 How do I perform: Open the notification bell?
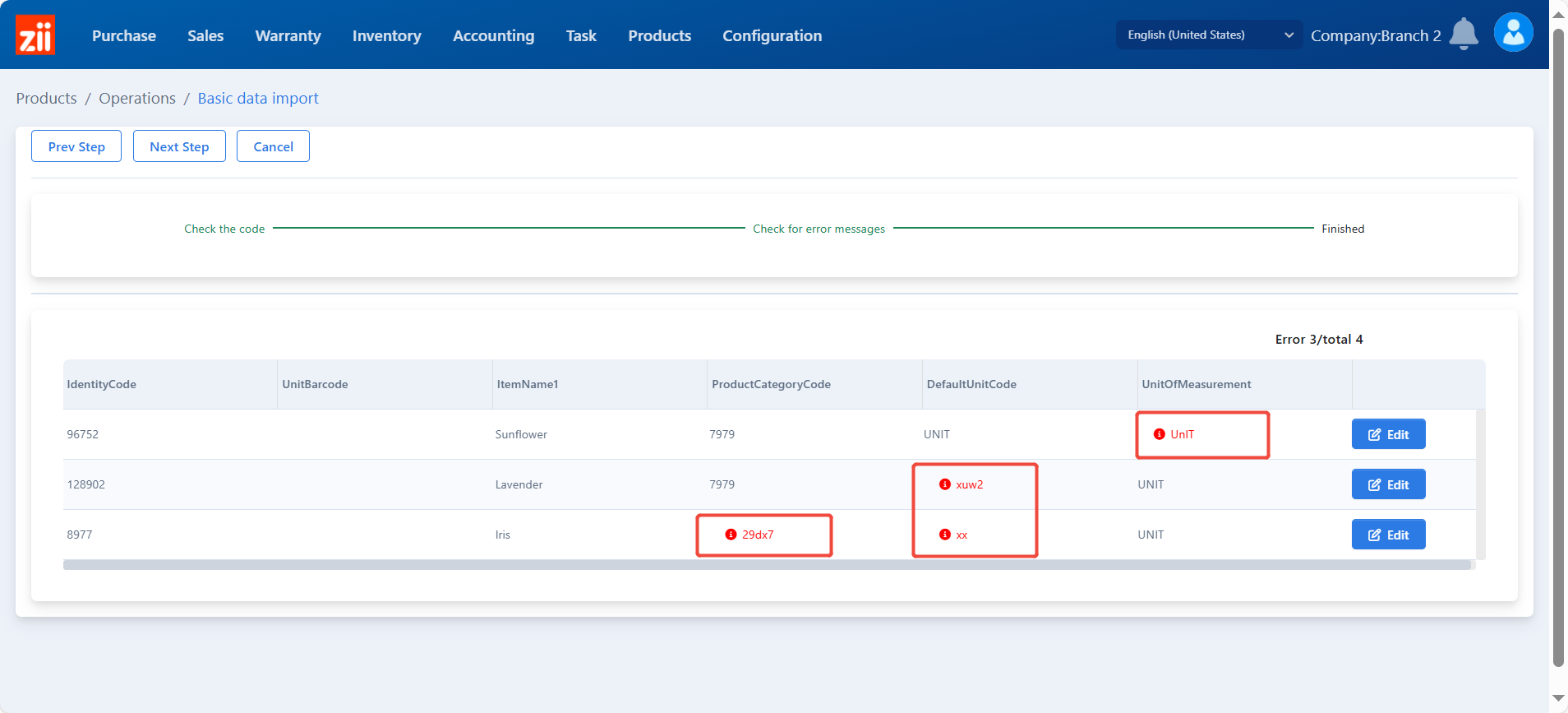pyautogui.click(x=1464, y=34)
